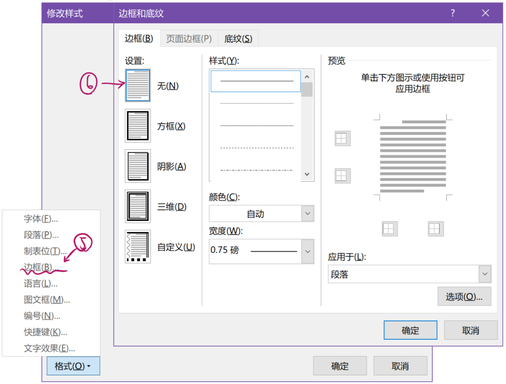This screenshot has width=506, height=384.
Task: Select the solid line style in 样式 list
Action: pos(256,81)
